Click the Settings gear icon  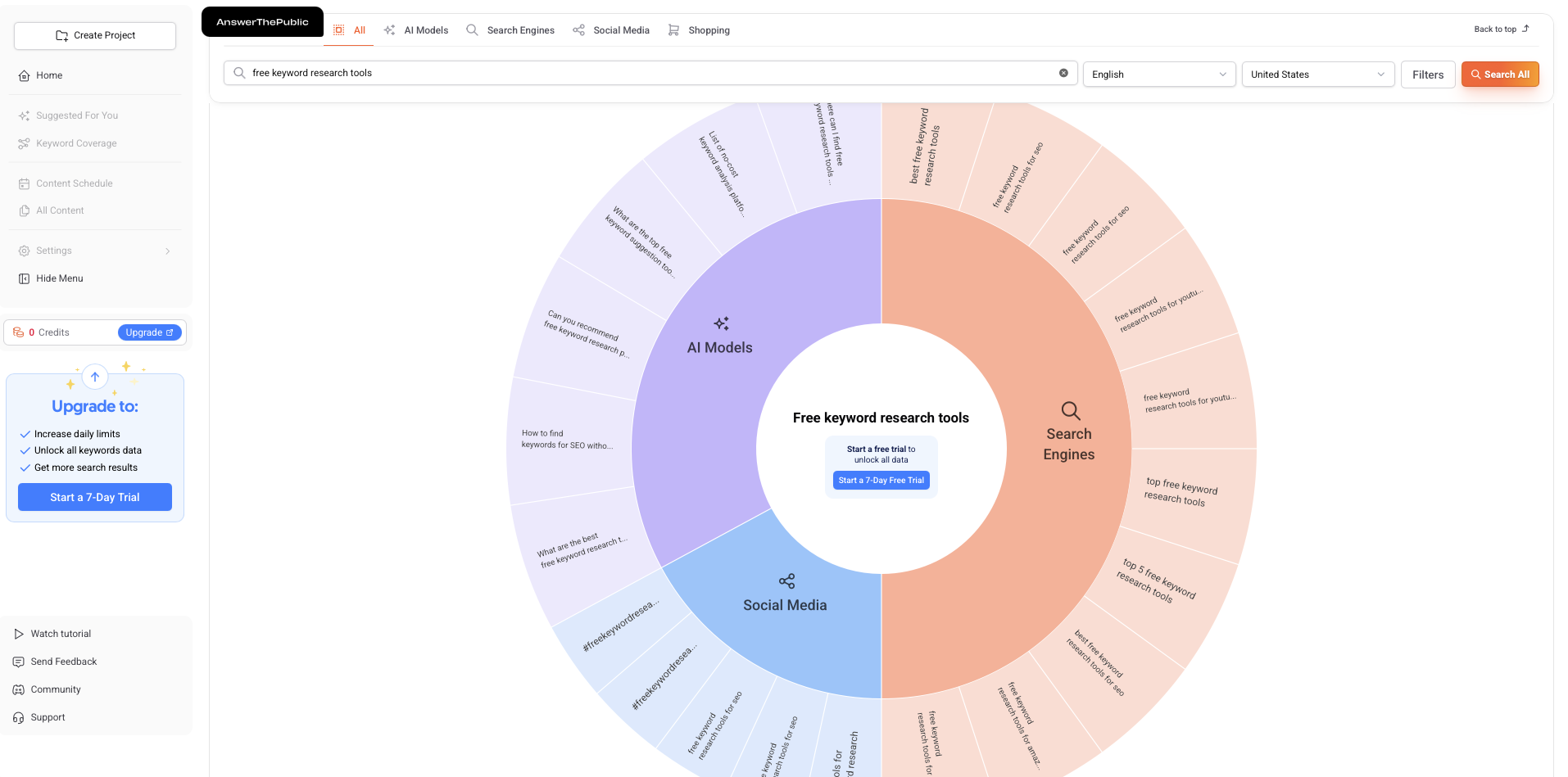pyautogui.click(x=24, y=251)
